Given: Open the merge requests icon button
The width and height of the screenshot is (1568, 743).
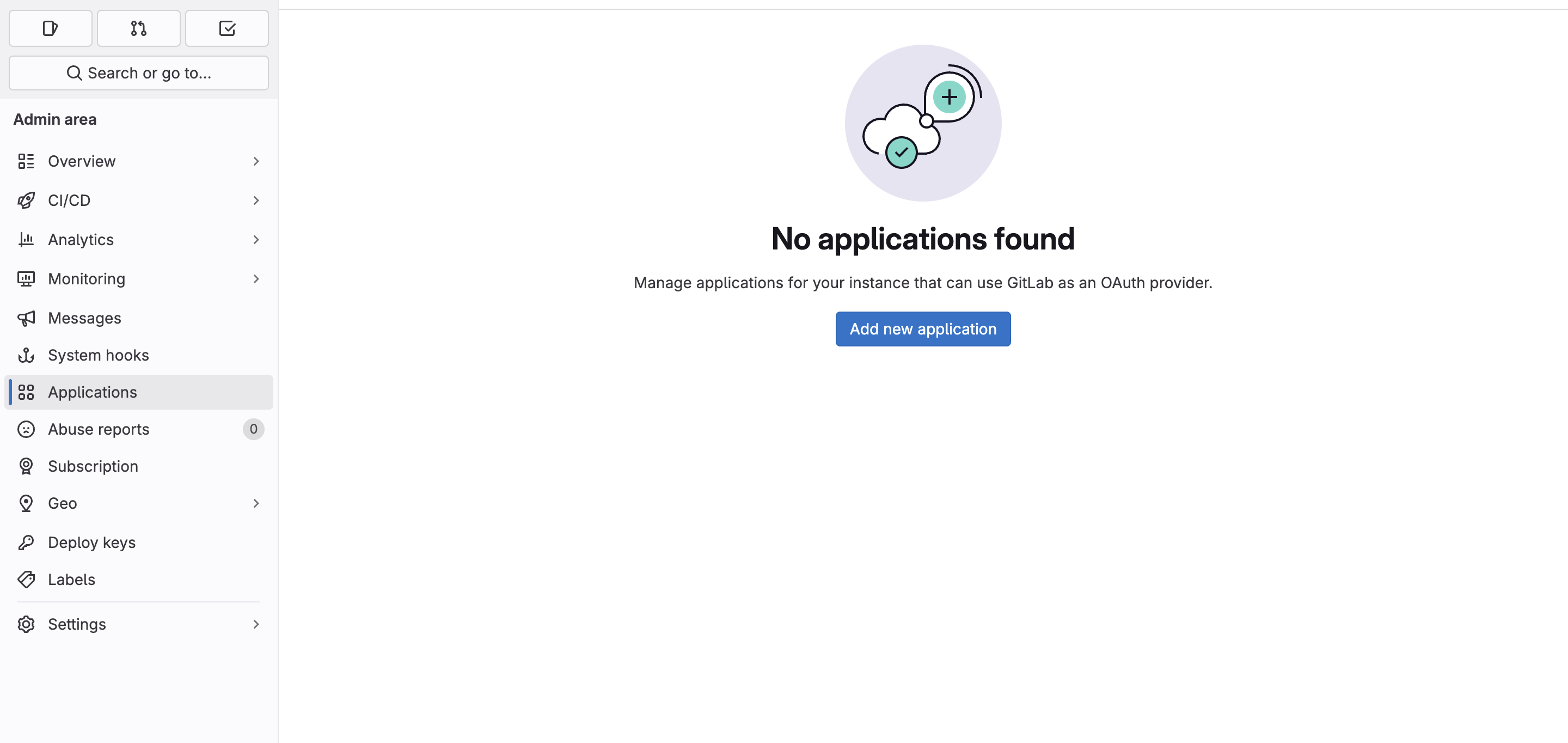Looking at the screenshot, I should pos(139,28).
